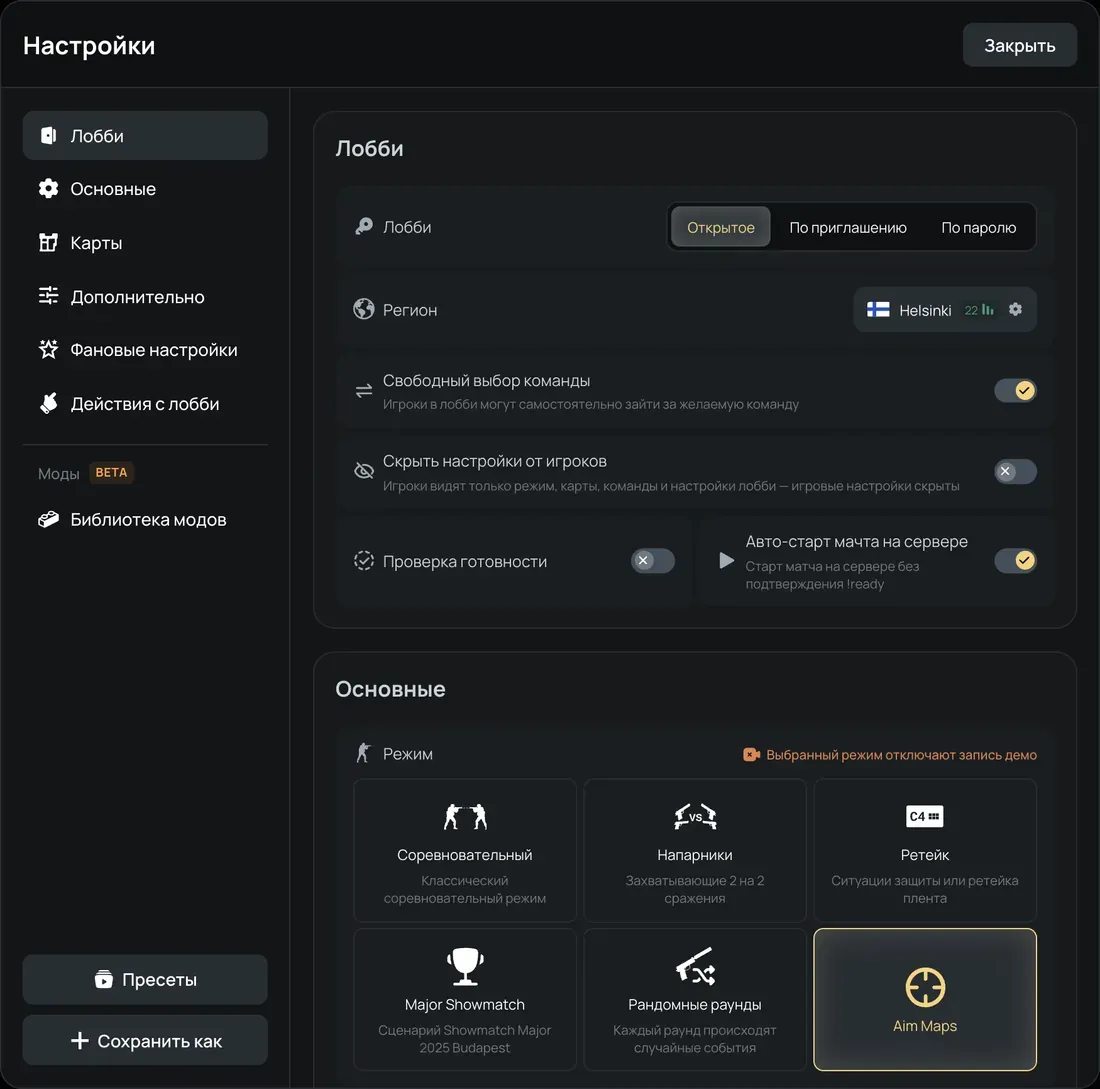
Task: Open the Пресеты list
Action: pyautogui.click(x=145, y=980)
